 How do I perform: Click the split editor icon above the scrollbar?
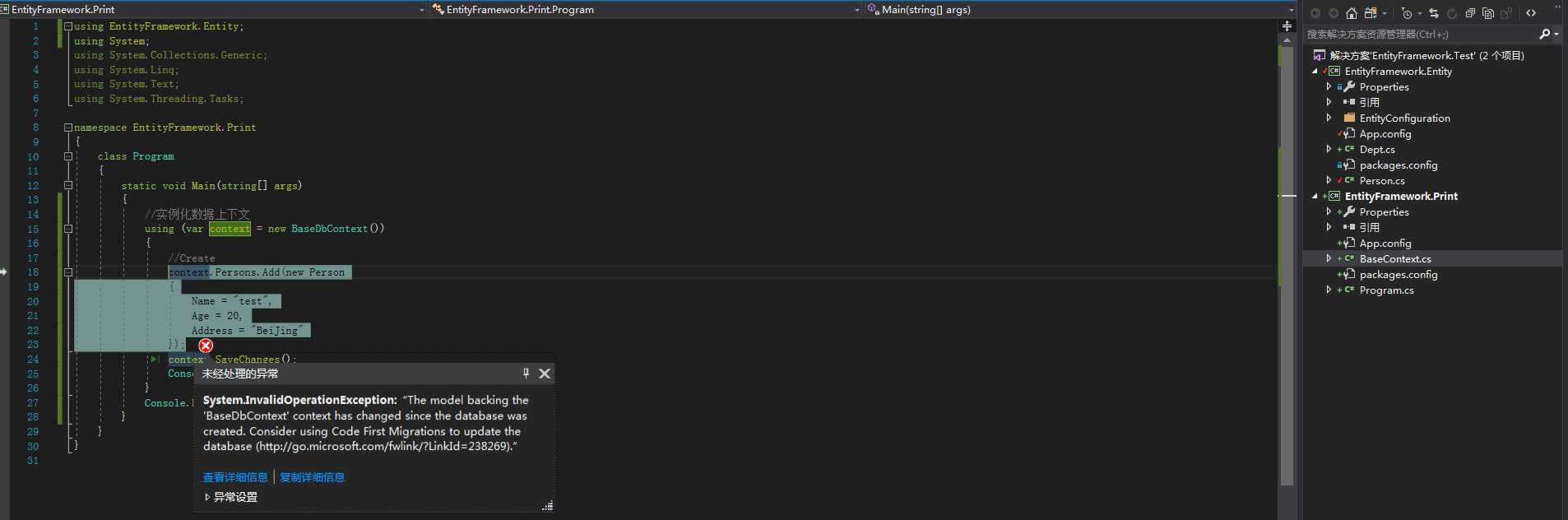point(1287,26)
